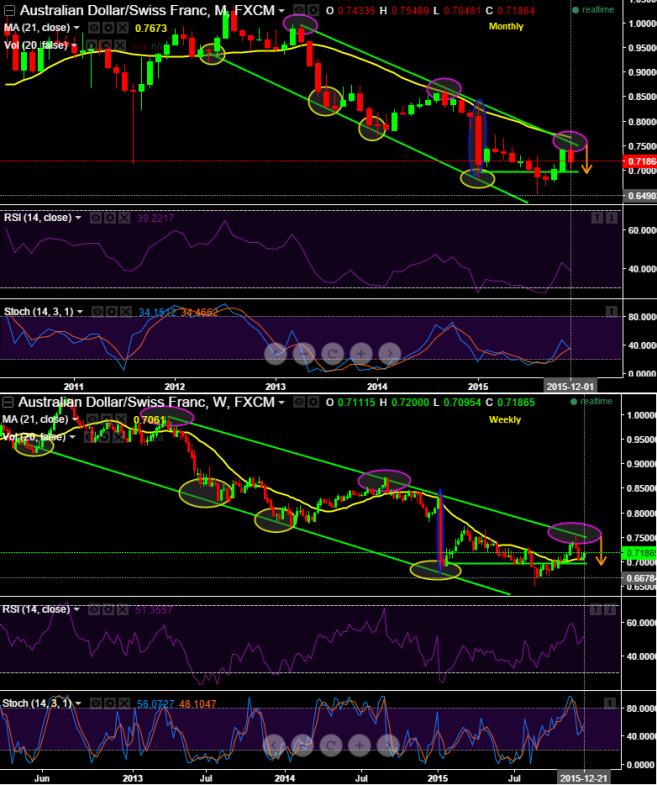This screenshot has height=785, width=657.
Task: Open monthly chart symbol title dropdown arrow
Action: pyautogui.click(x=282, y=11)
